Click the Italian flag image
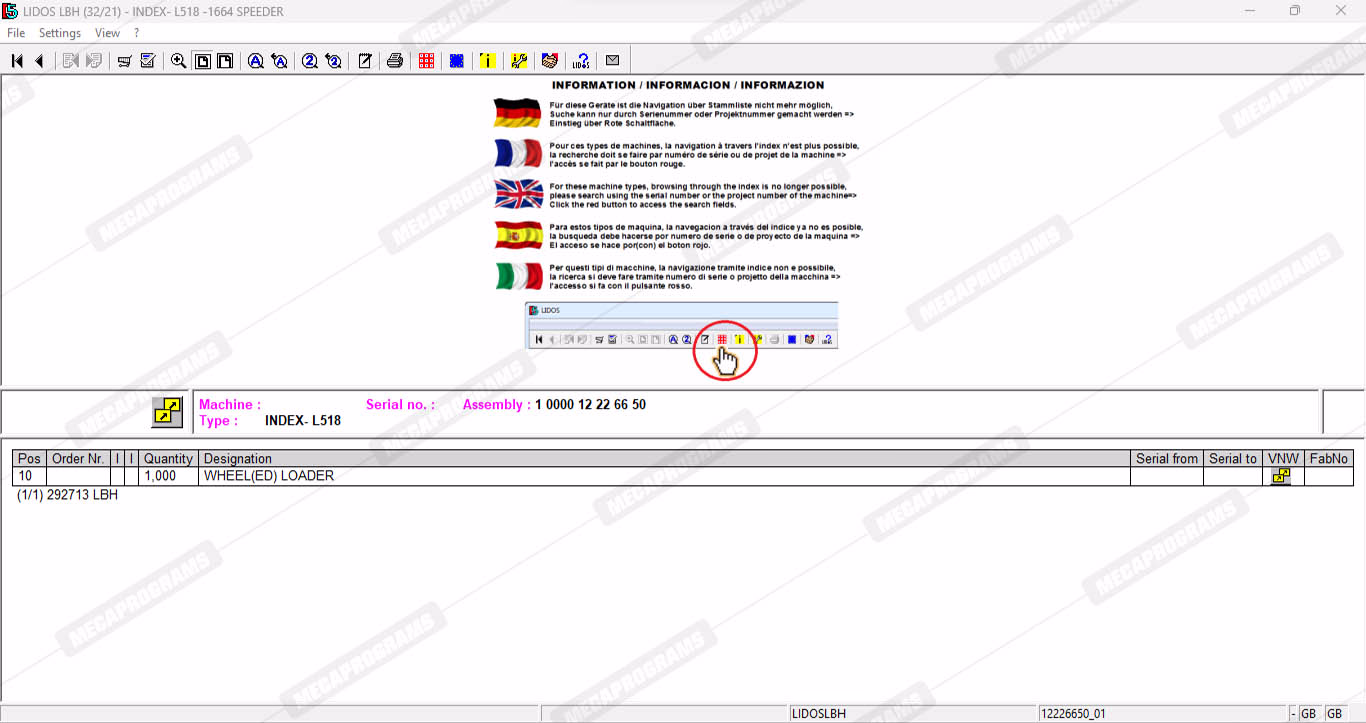Viewport: 1366px width, 723px height. [517, 276]
